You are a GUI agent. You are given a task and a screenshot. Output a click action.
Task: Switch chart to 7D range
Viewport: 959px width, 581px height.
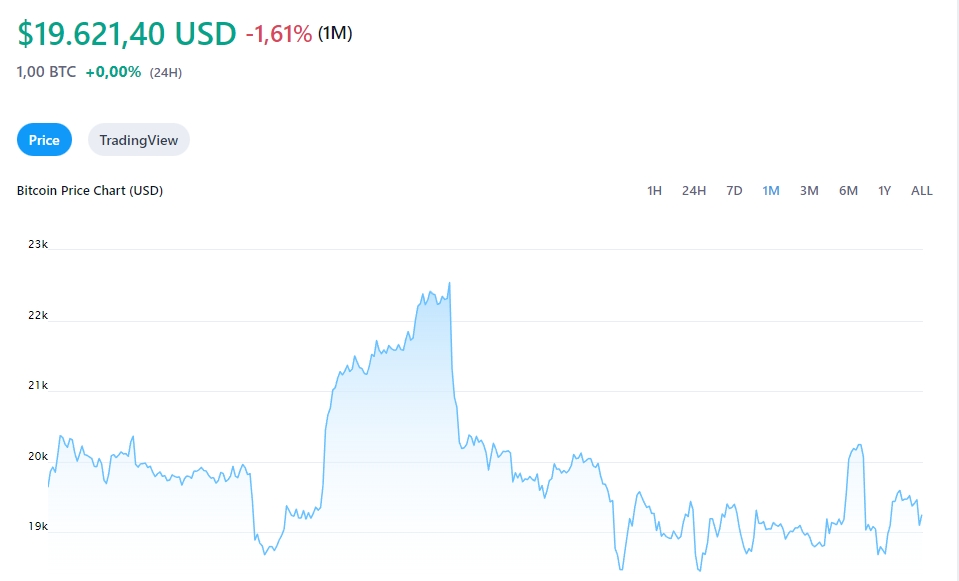tap(734, 191)
